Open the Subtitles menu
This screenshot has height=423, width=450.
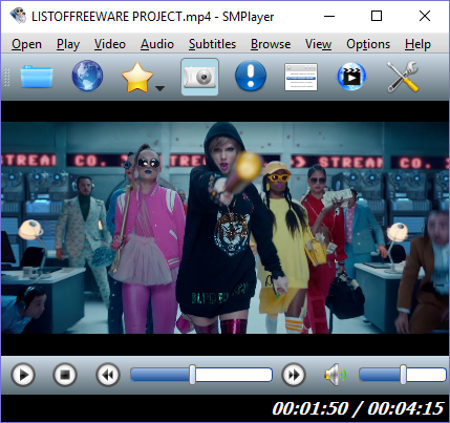212,44
